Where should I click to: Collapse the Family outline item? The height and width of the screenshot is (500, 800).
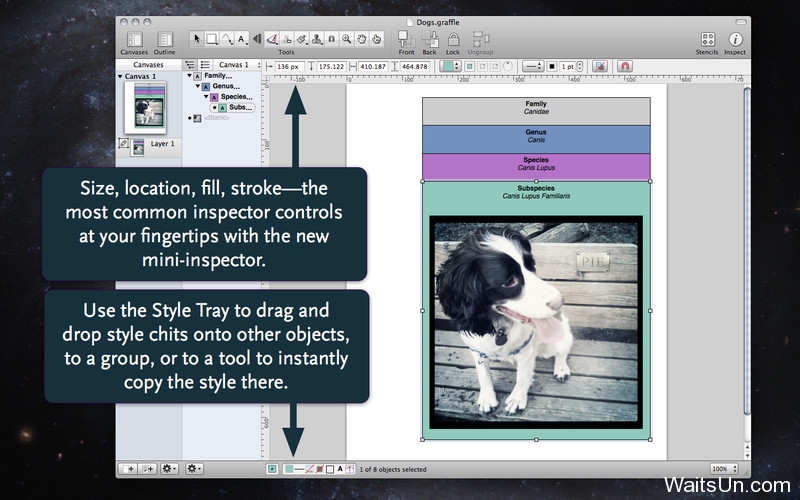point(187,76)
